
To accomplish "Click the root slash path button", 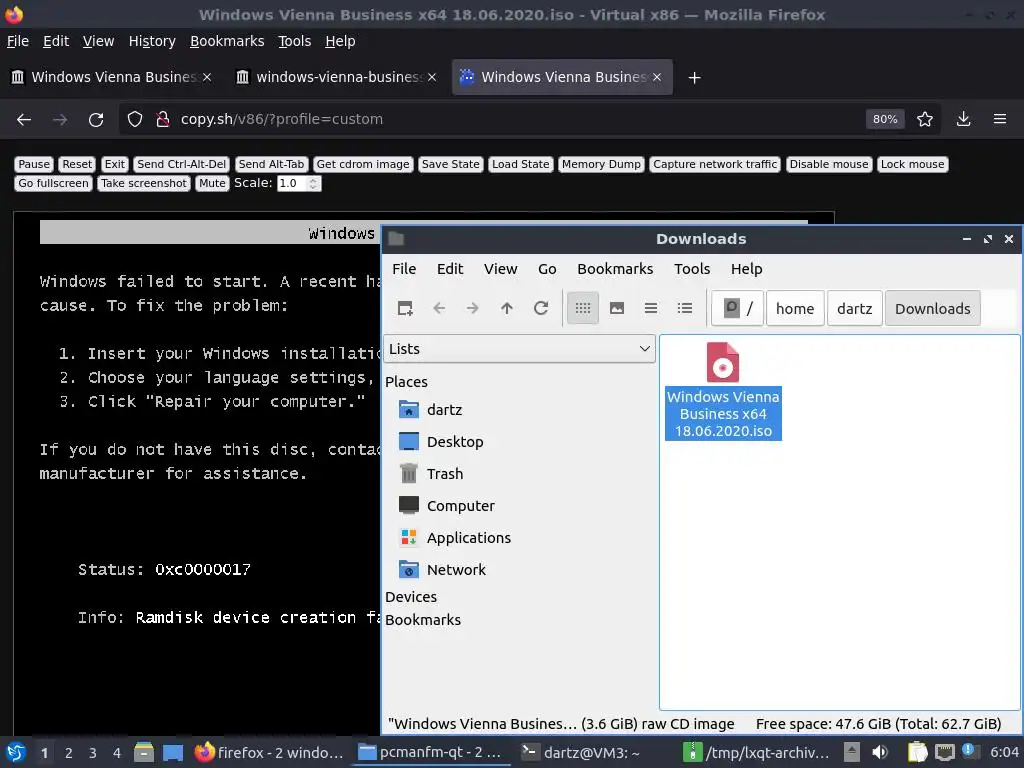I will pos(737,308).
